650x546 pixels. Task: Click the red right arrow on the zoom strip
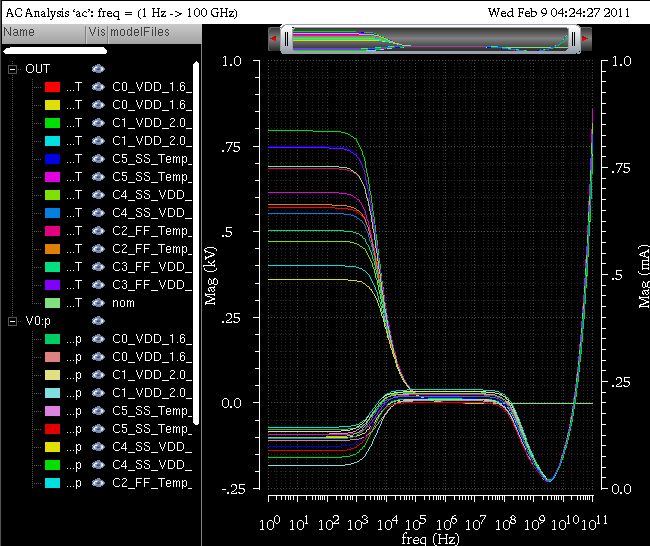(585, 39)
